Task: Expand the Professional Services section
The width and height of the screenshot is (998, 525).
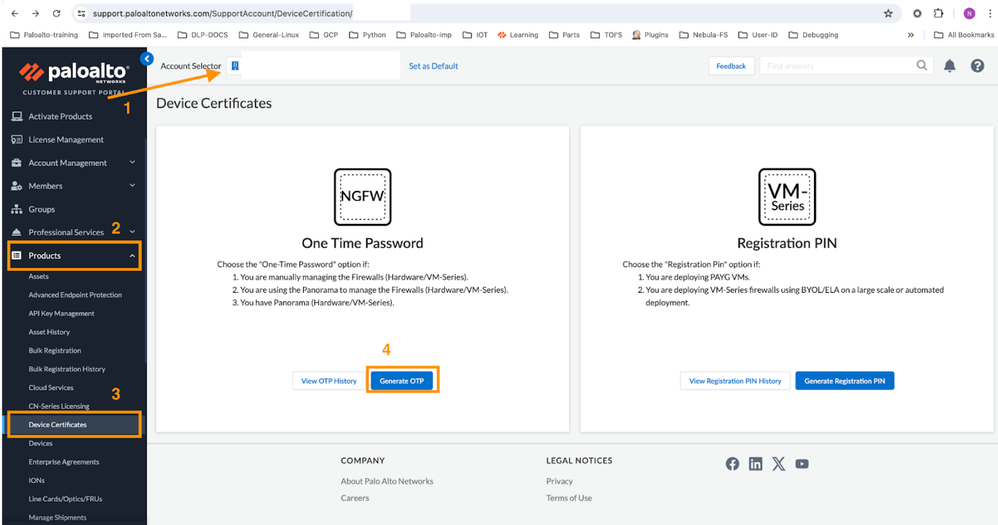Action: tap(133, 232)
